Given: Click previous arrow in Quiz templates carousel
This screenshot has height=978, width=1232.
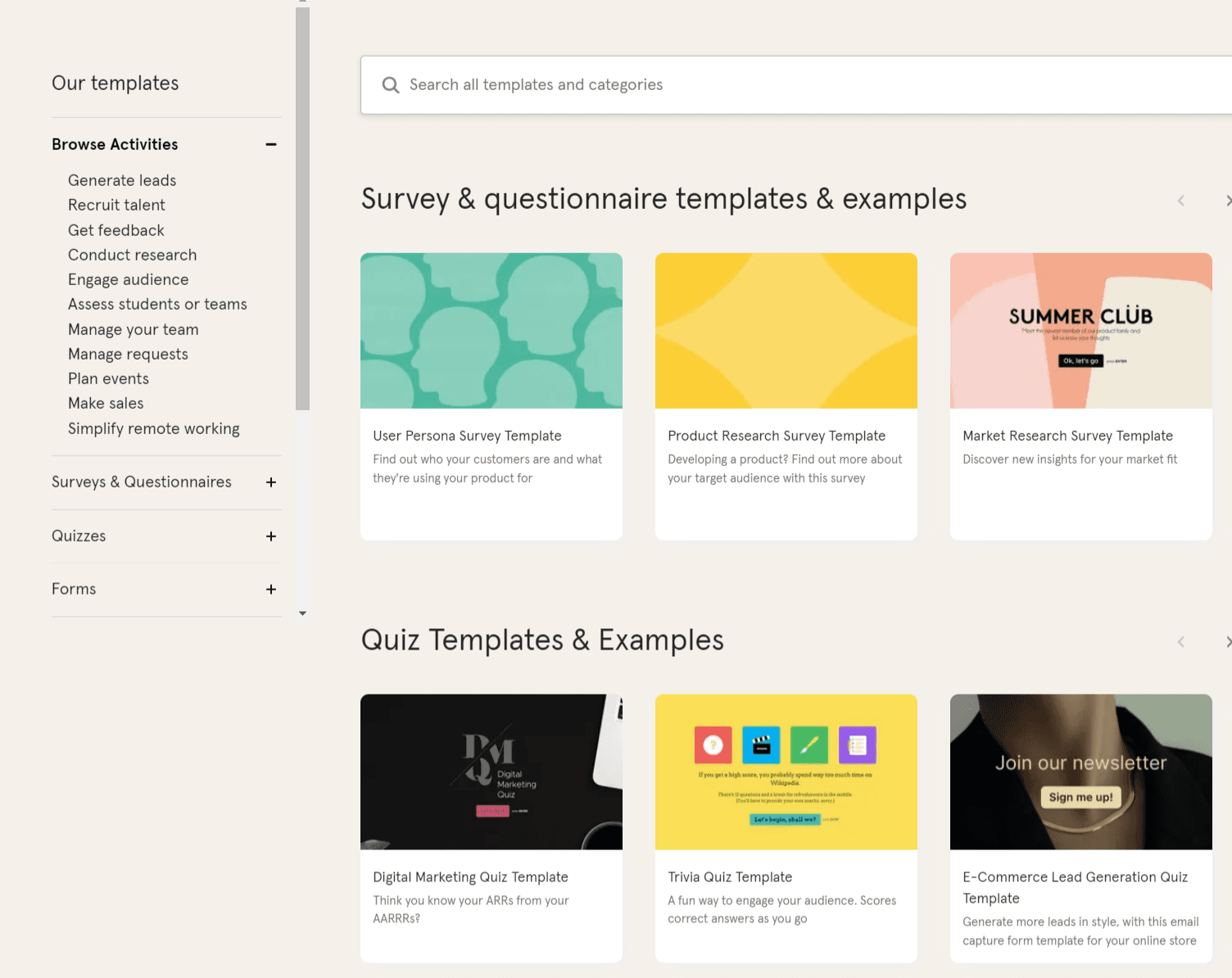Looking at the screenshot, I should (1180, 642).
